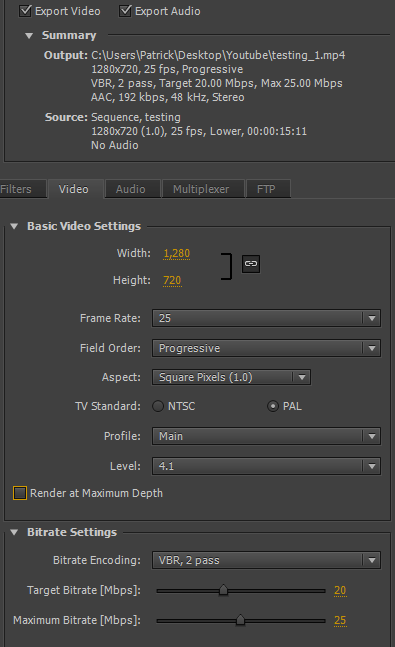The image size is (395, 647).
Task: Open the Field Order dropdown
Action: [x=266, y=348]
